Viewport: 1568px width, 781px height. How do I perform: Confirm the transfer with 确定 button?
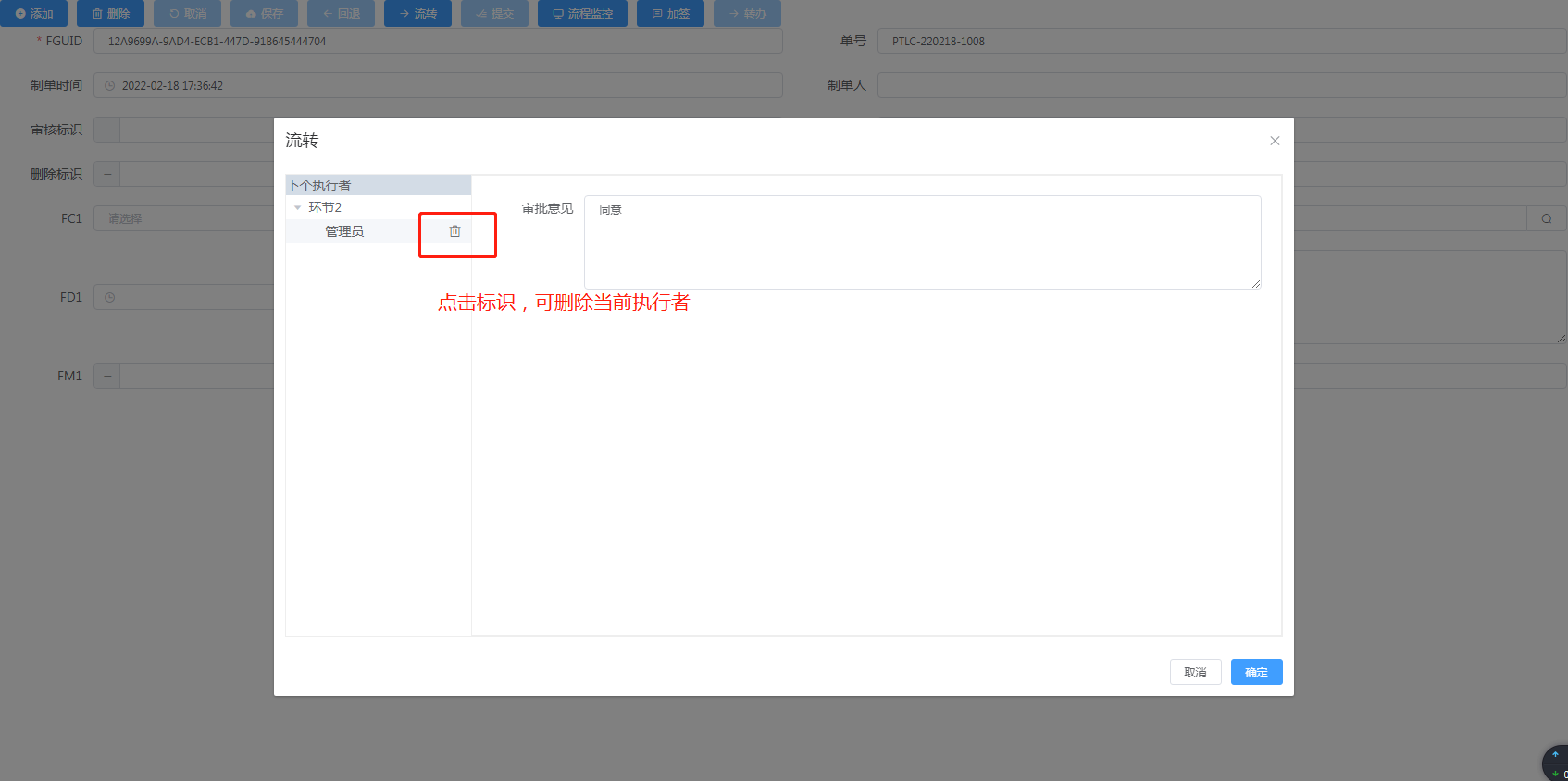[1256, 672]
